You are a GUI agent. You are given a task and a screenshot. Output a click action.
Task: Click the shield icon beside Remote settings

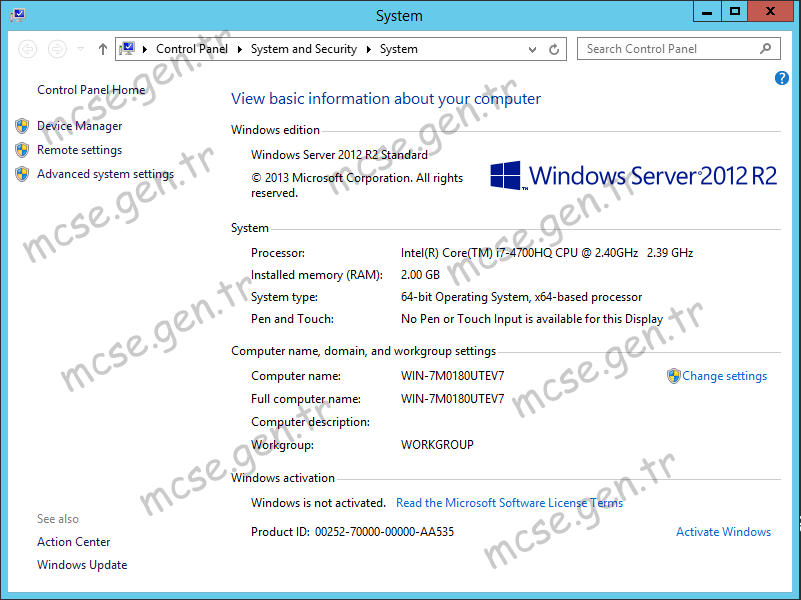tap(22, 150)
